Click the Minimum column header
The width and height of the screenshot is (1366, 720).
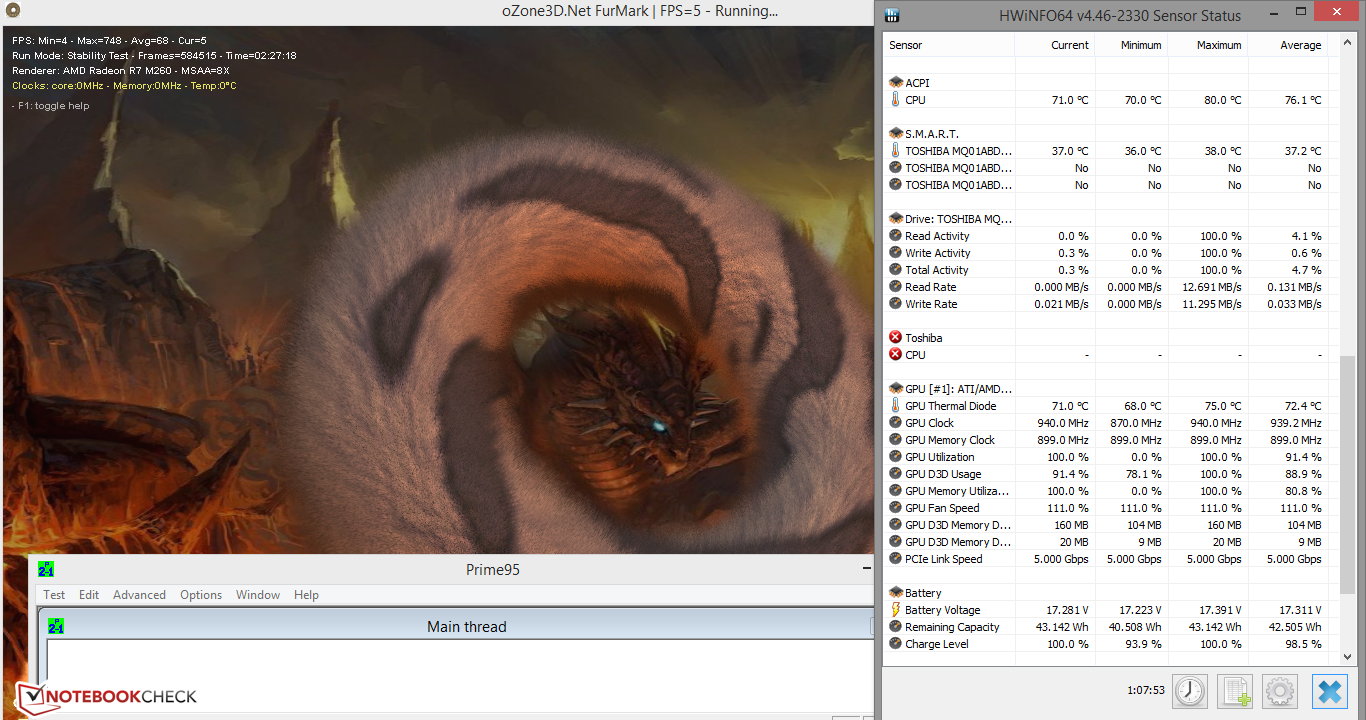pyautogui.click(x=1132, y=45)
